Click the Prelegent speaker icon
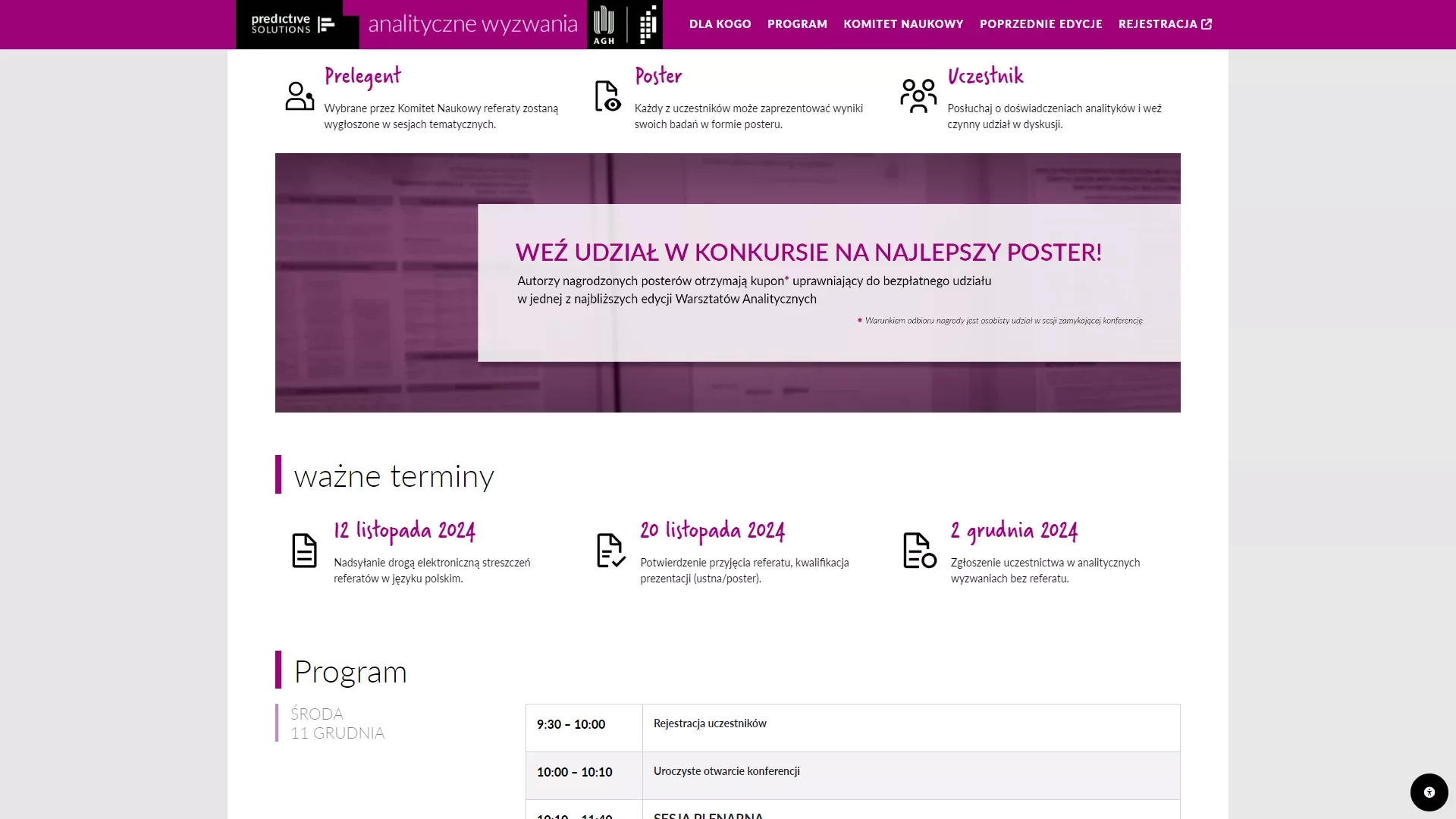 pyautogui.click(x=300, y=96)
